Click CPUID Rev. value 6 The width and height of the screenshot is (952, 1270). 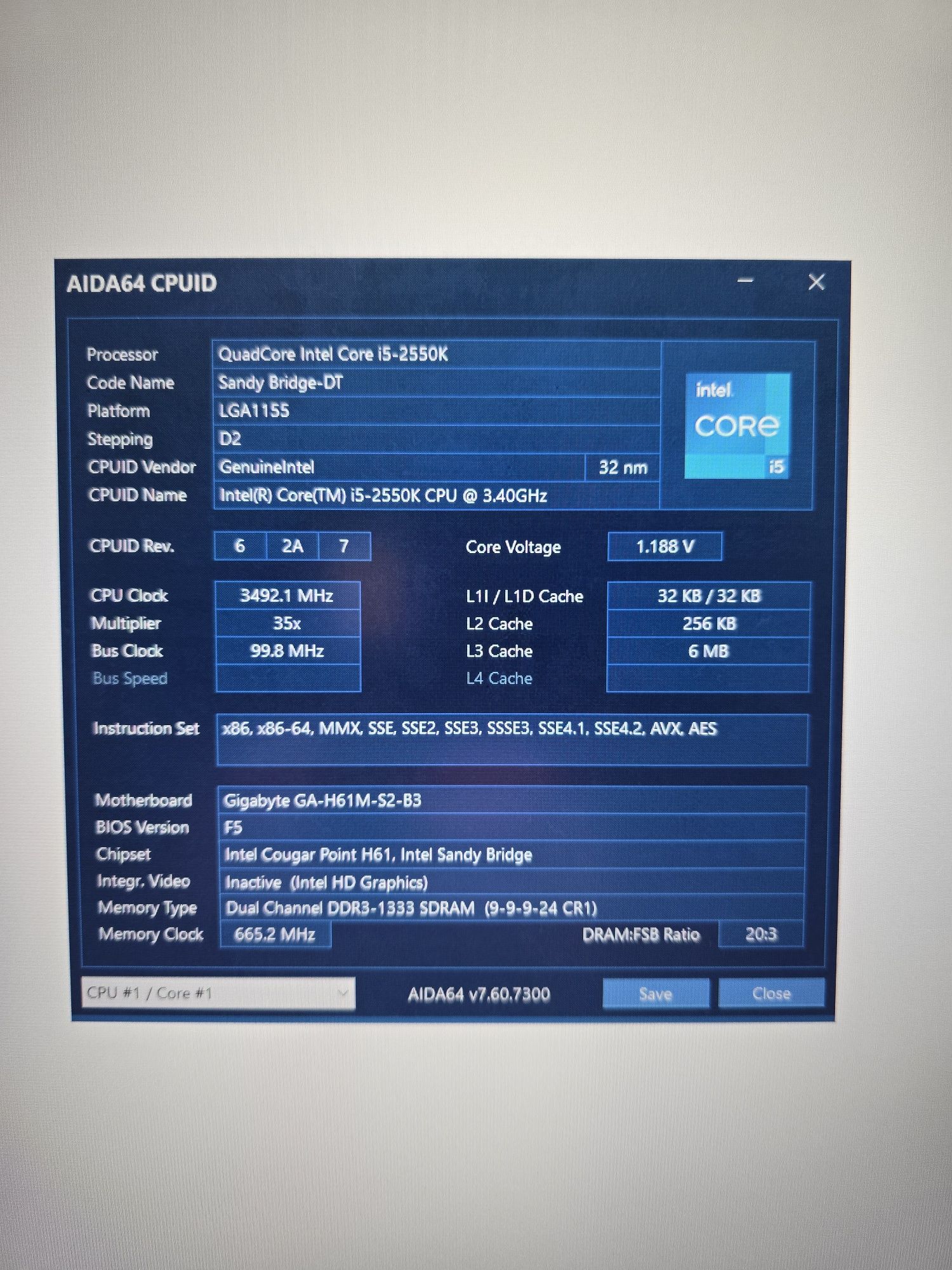coord(240,546)
